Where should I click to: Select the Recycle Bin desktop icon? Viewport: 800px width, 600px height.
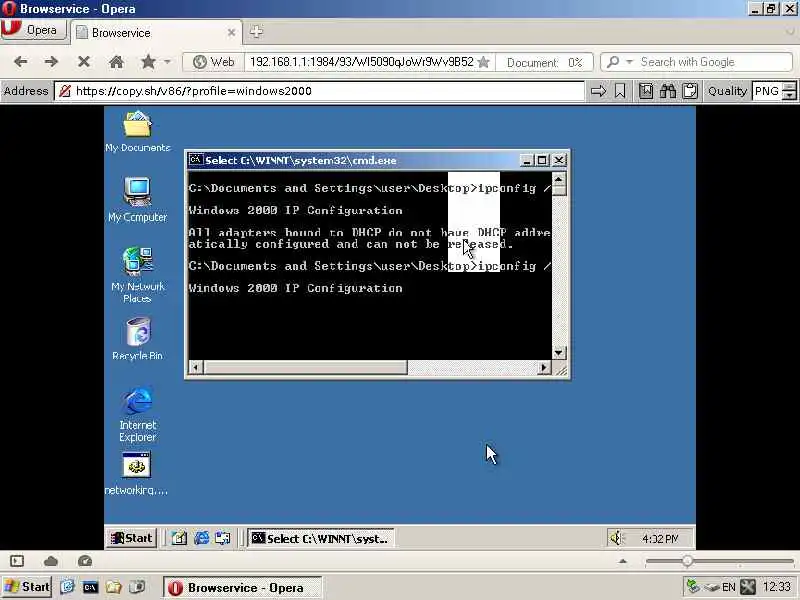pos(137,338)
